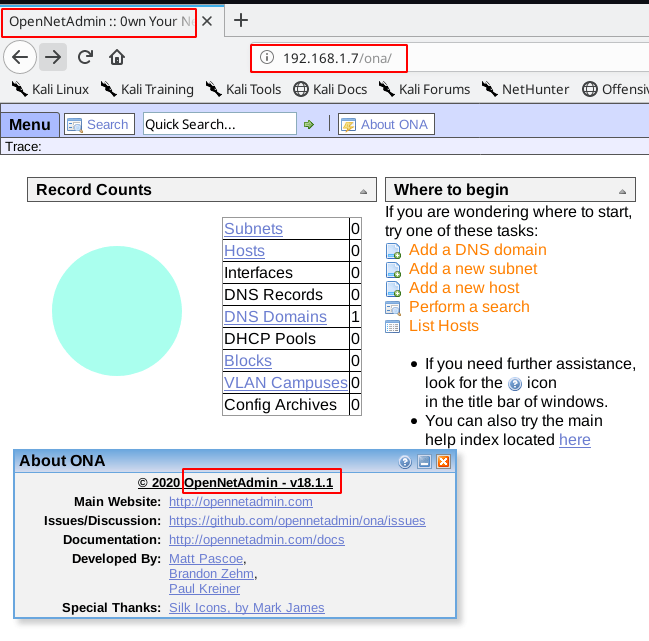Click the cyan Record Counts pie chart
The image size is (649, 641).
117,311
